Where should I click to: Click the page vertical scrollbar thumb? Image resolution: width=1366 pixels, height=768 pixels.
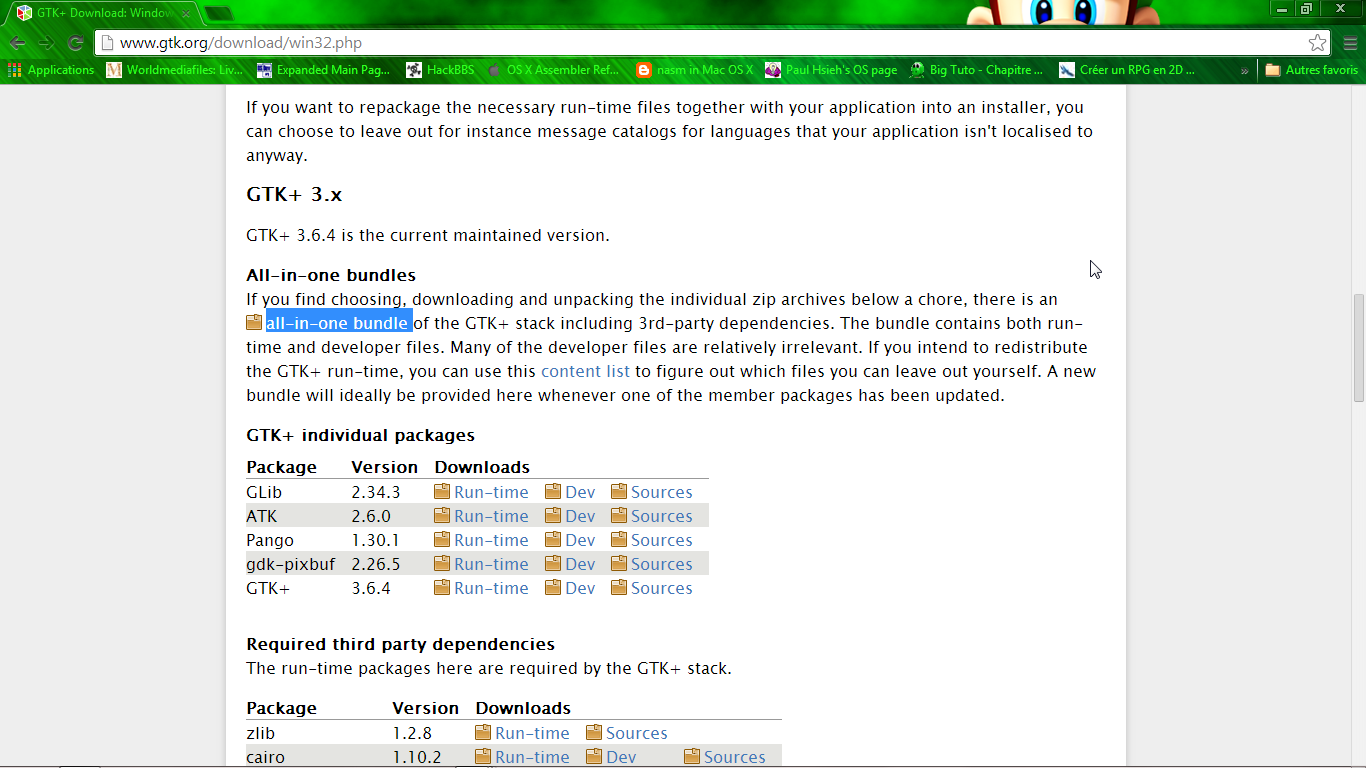(x=1357, y=346)
